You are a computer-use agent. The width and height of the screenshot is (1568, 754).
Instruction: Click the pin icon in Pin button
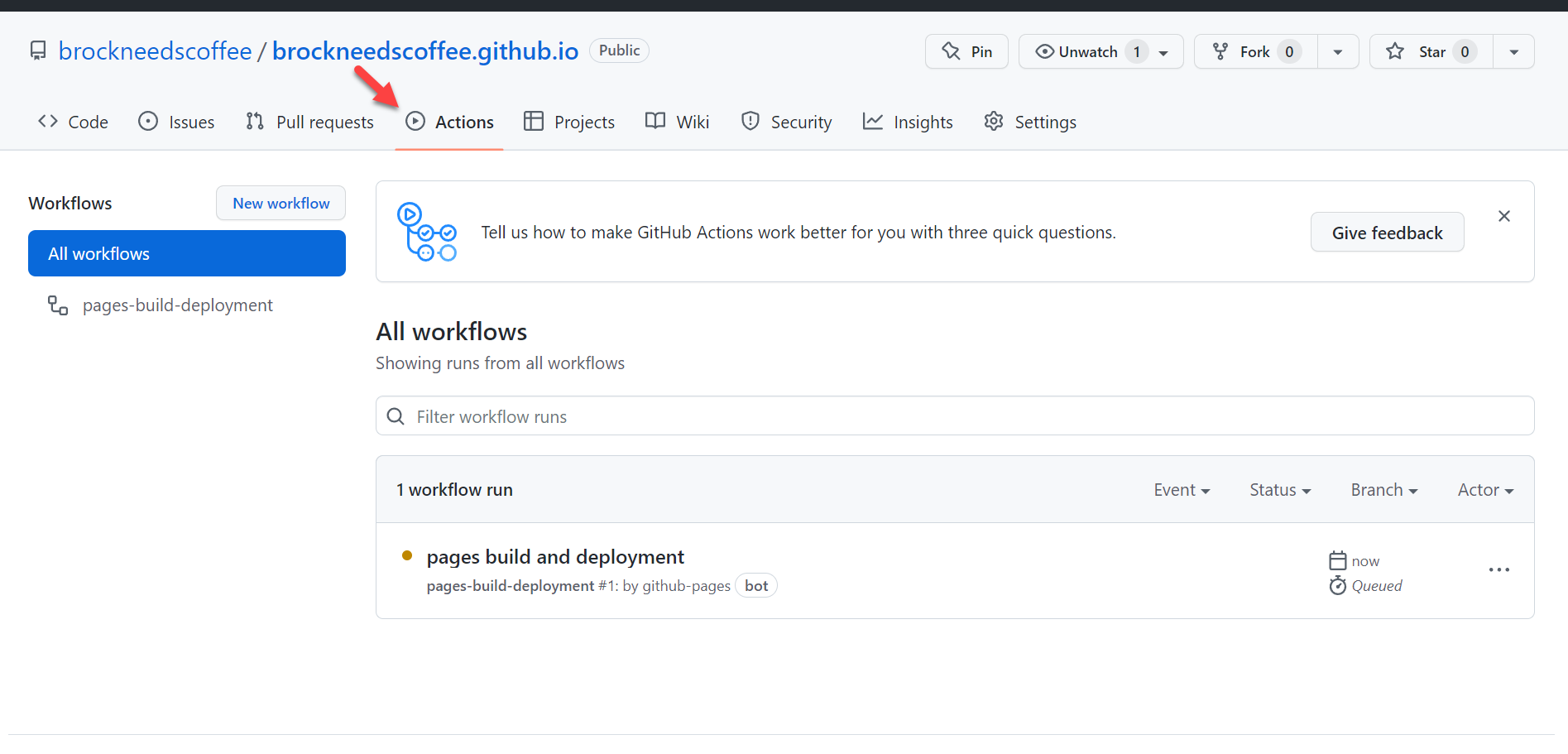(x=951, y=51)
